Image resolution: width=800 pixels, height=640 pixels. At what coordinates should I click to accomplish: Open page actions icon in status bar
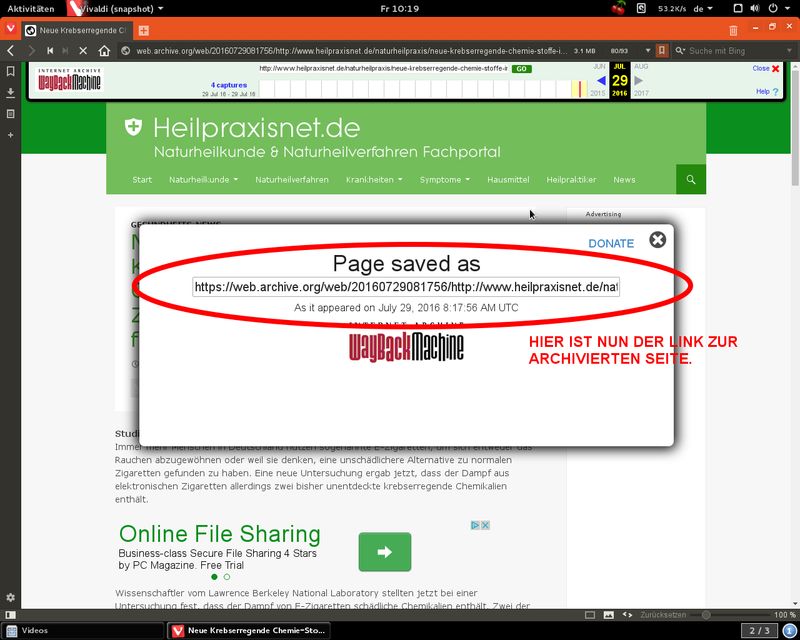(x=627, y=614)
